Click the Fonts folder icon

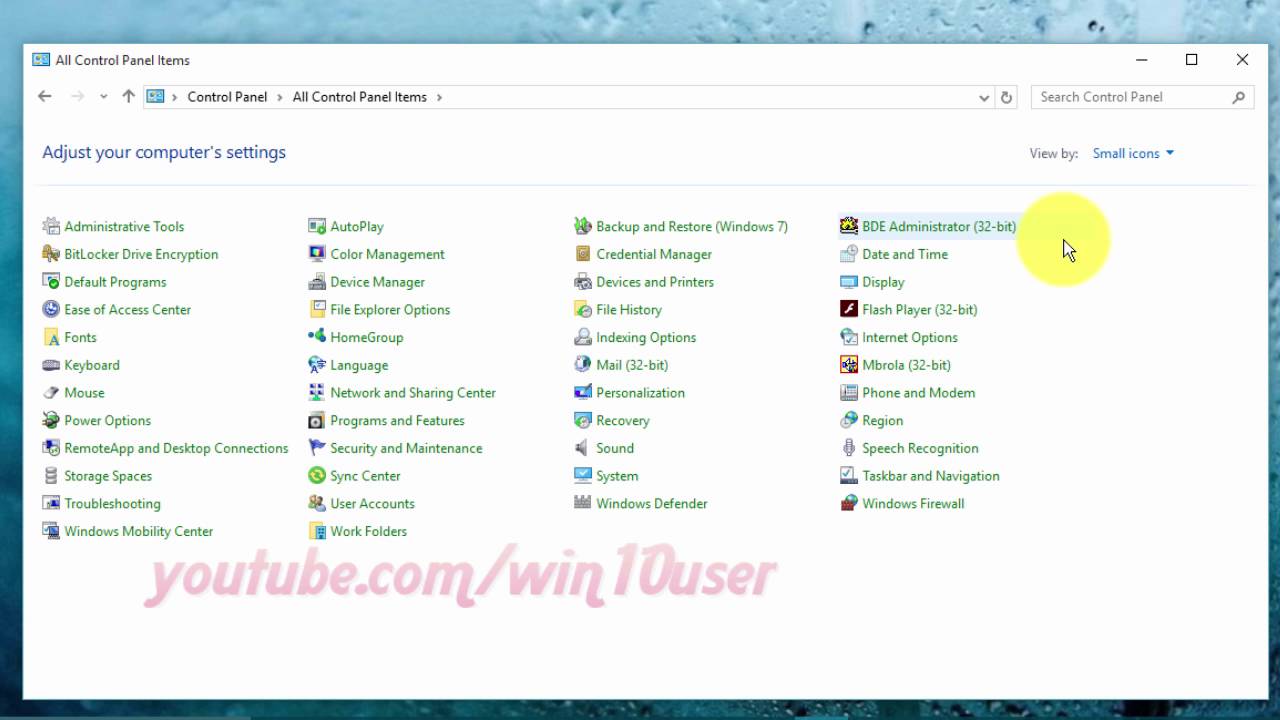pyautogui.click(x=51, y=338)
